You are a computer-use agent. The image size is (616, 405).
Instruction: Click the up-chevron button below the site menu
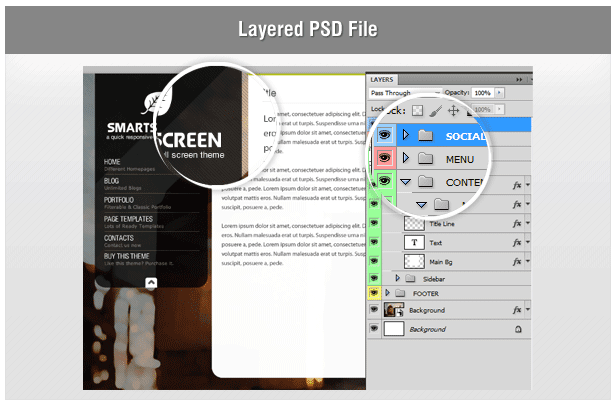pos(151,282)
